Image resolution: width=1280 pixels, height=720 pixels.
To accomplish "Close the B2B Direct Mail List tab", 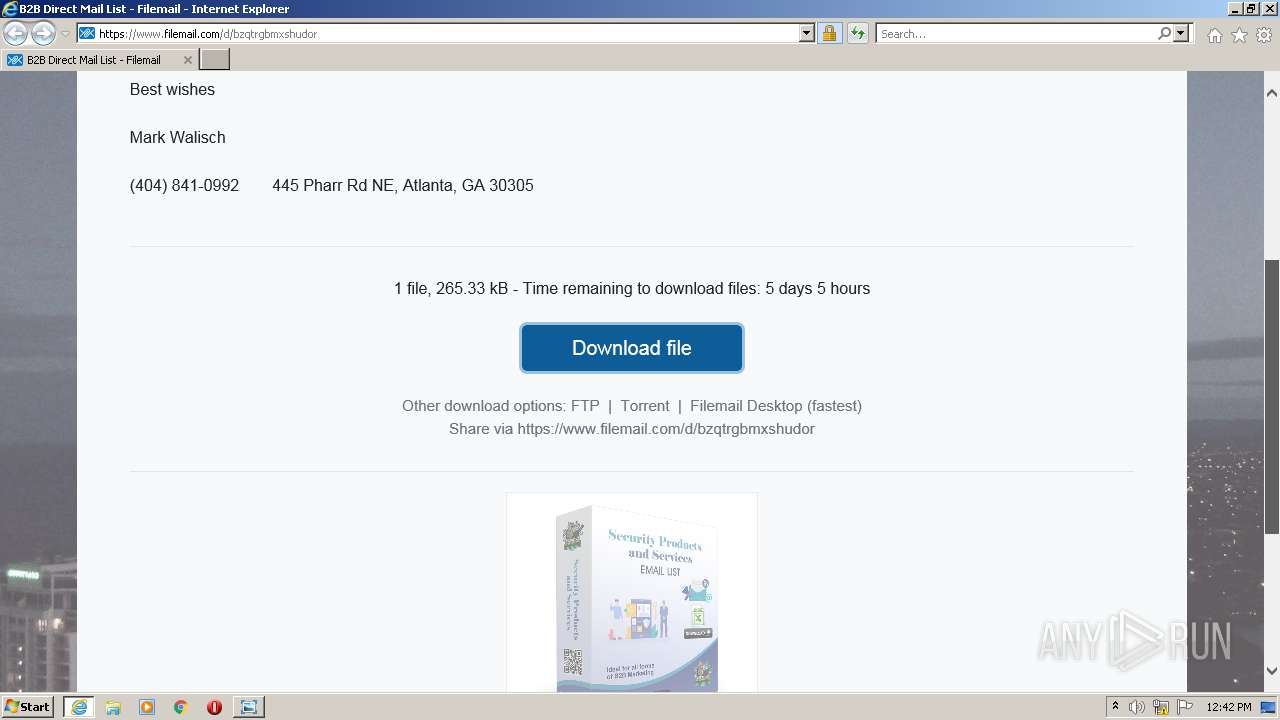I will click(187, 60).
